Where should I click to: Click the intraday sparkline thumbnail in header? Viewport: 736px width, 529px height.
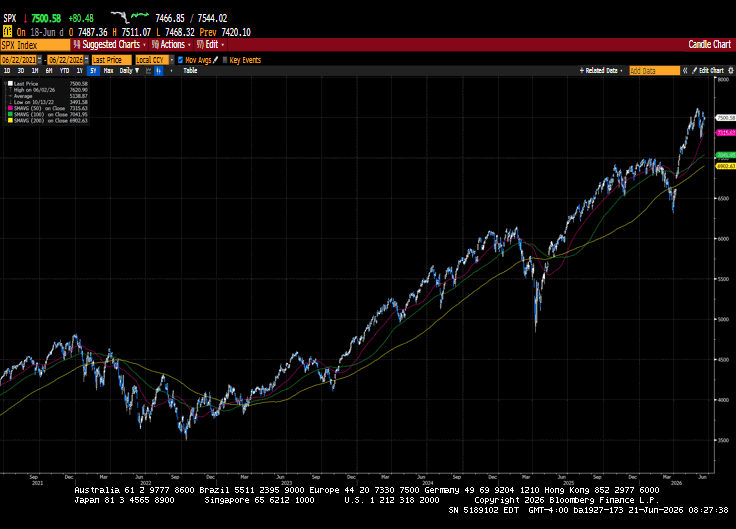(130, 17)
